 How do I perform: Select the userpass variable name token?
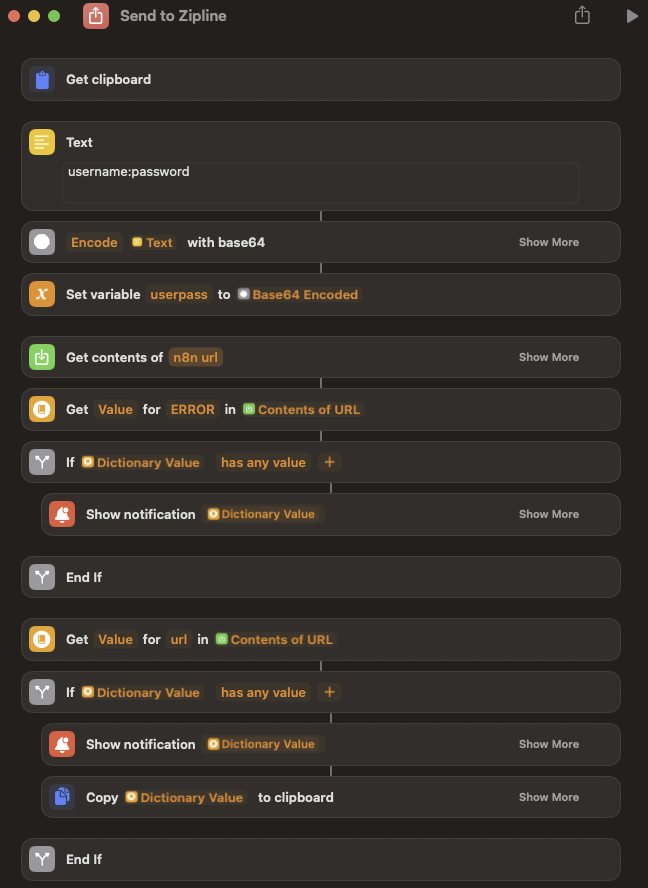[x=179, y=295]
